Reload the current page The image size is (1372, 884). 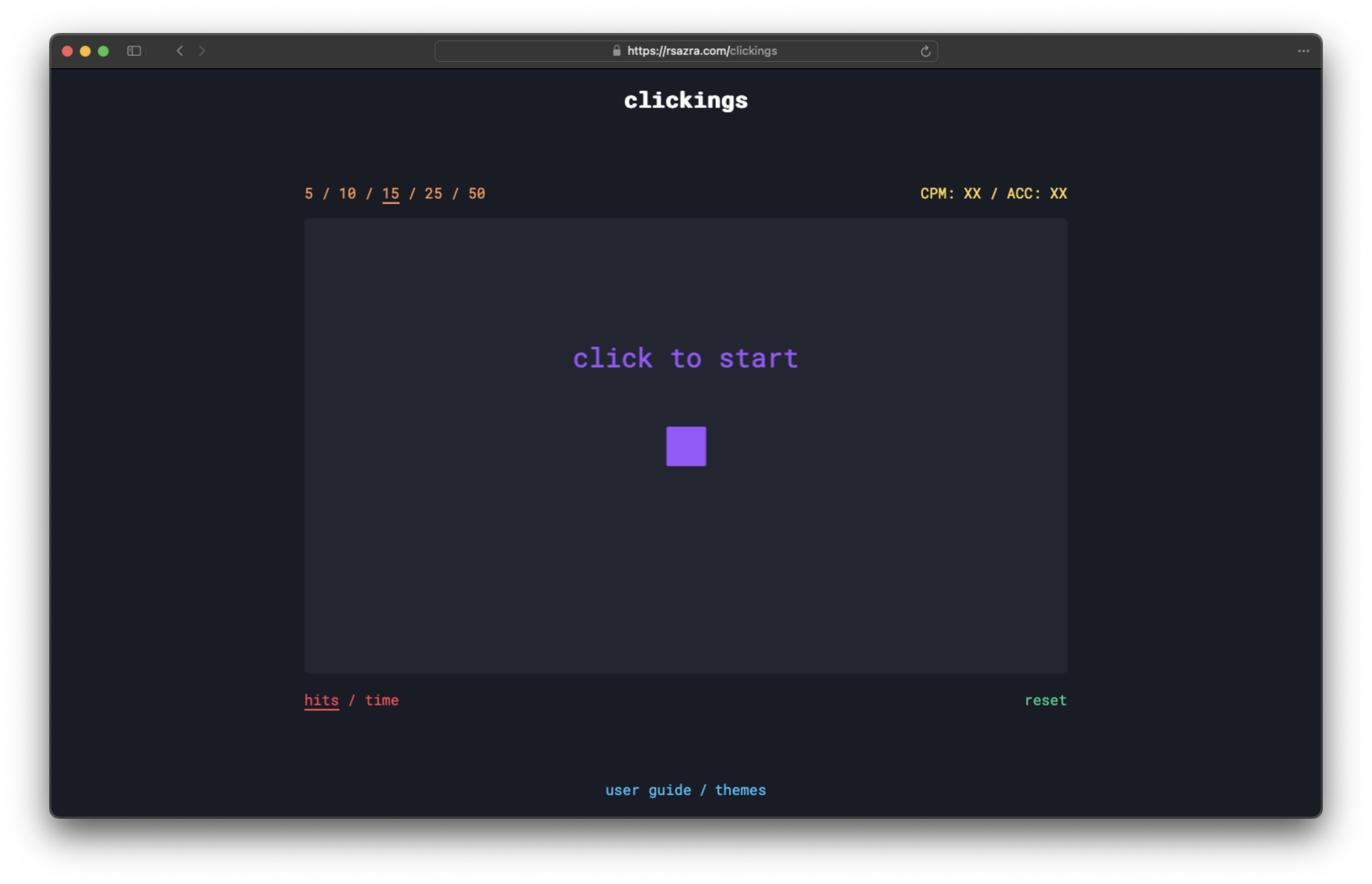925,51
